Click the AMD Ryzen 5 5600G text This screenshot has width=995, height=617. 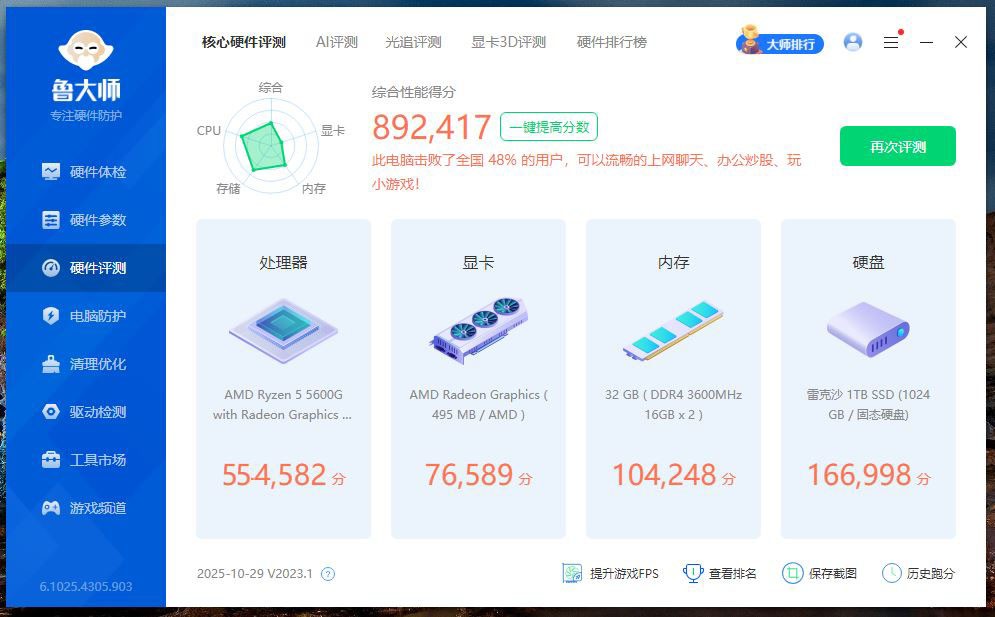(283, 404)
